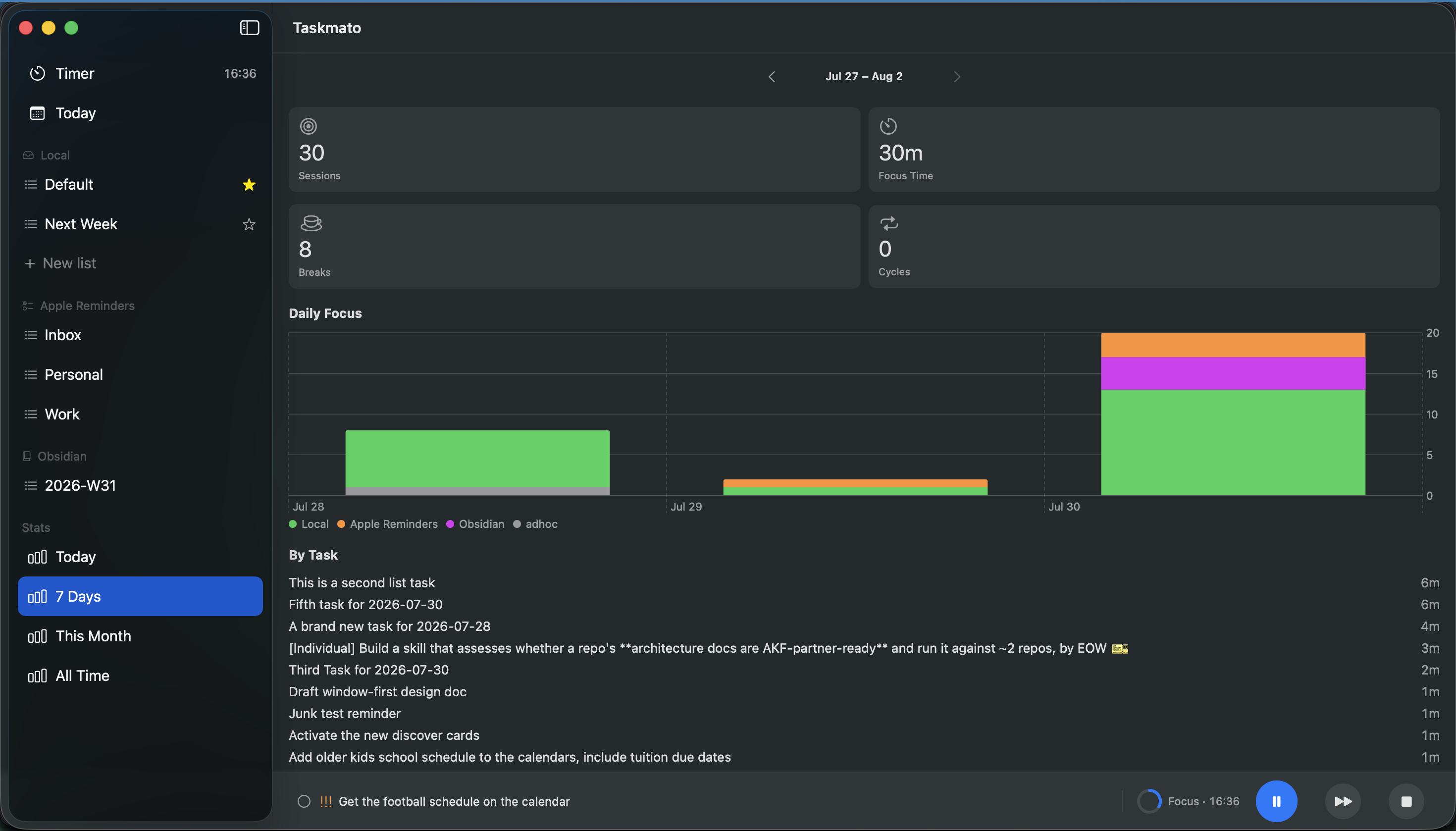Pause the focus timer

pos(1276,801)
